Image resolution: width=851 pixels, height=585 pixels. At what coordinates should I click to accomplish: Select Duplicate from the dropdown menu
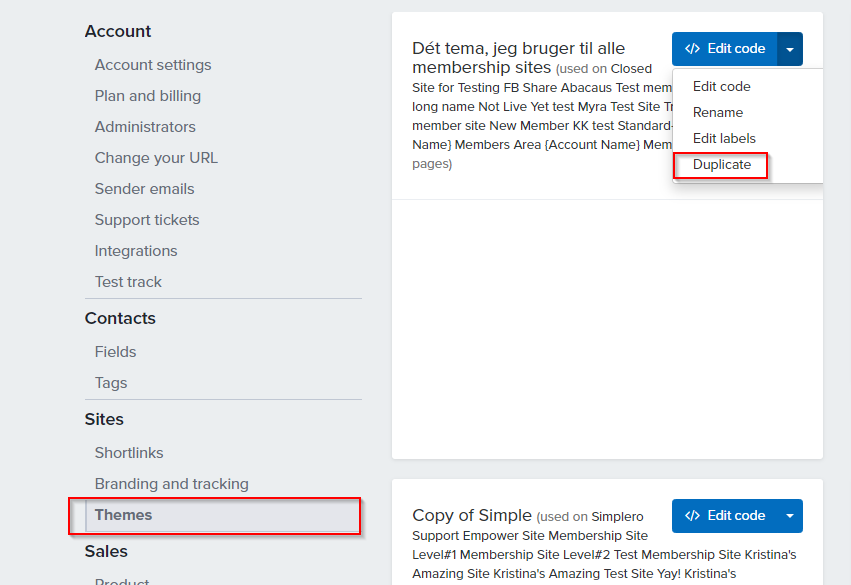(721, 164)
